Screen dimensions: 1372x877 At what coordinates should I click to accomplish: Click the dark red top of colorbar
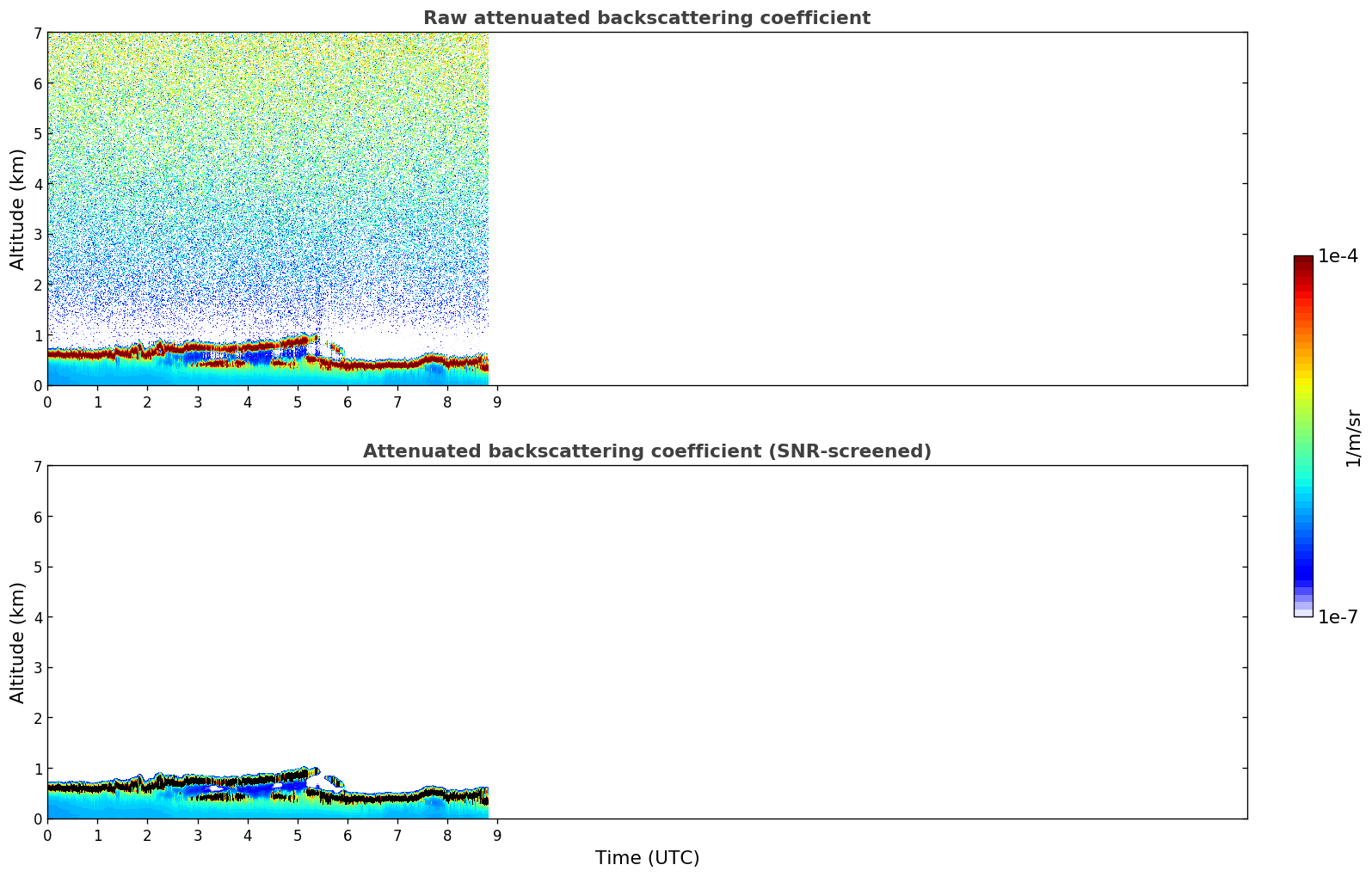tap(1302, 261)
